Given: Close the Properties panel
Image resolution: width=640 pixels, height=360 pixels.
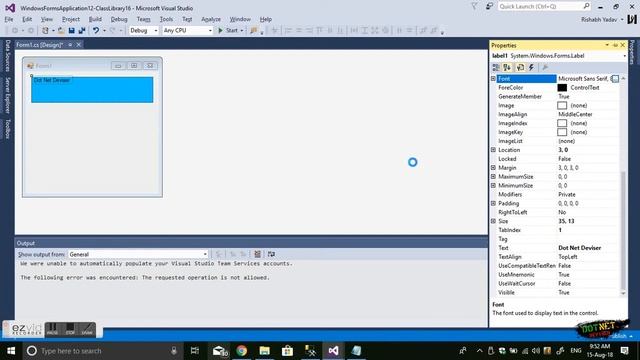Looking at the screenshot, I should tap(623, 45).
